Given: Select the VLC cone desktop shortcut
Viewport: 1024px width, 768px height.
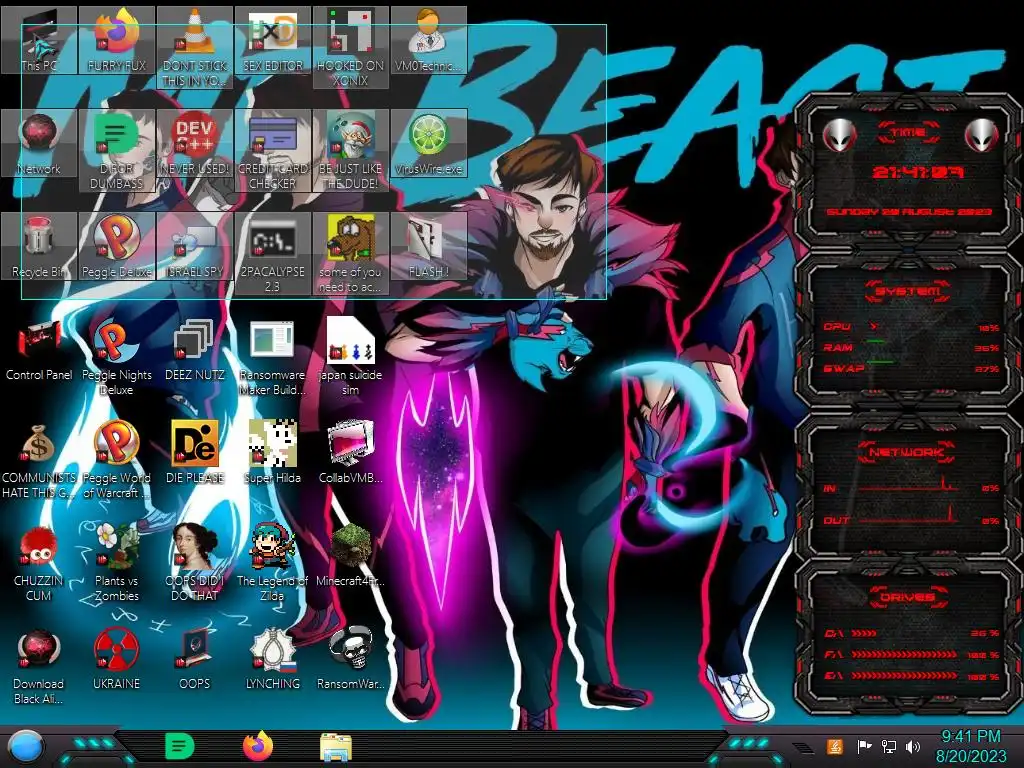Looking at the screenshot, I should [x=195, y=47].
